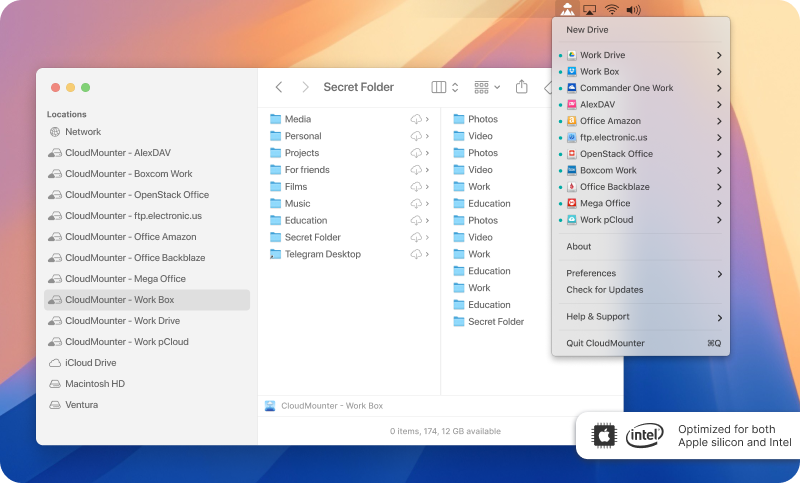Open the column view switcher control
The height and width of the screenshot is (483, 800).
pos(444,87)
